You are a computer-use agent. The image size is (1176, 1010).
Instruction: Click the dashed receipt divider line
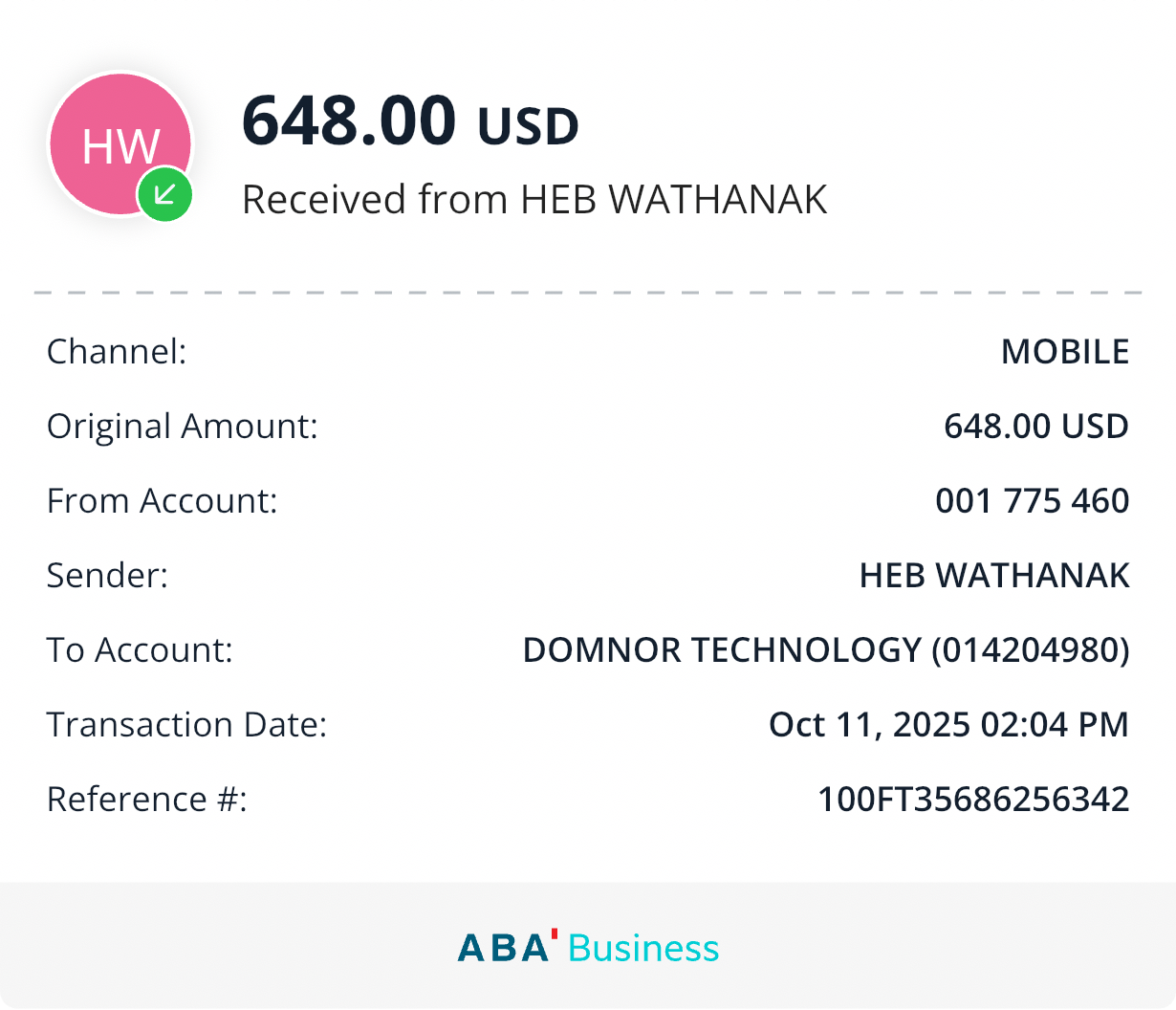(x=588, y=292)
